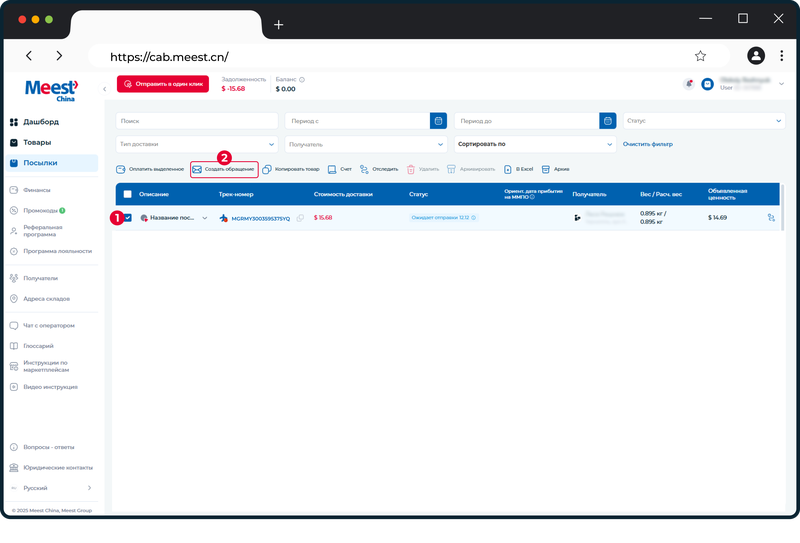Click Оплатить выделенное toolbar action

pyautogui.click(x=150, y=169)
